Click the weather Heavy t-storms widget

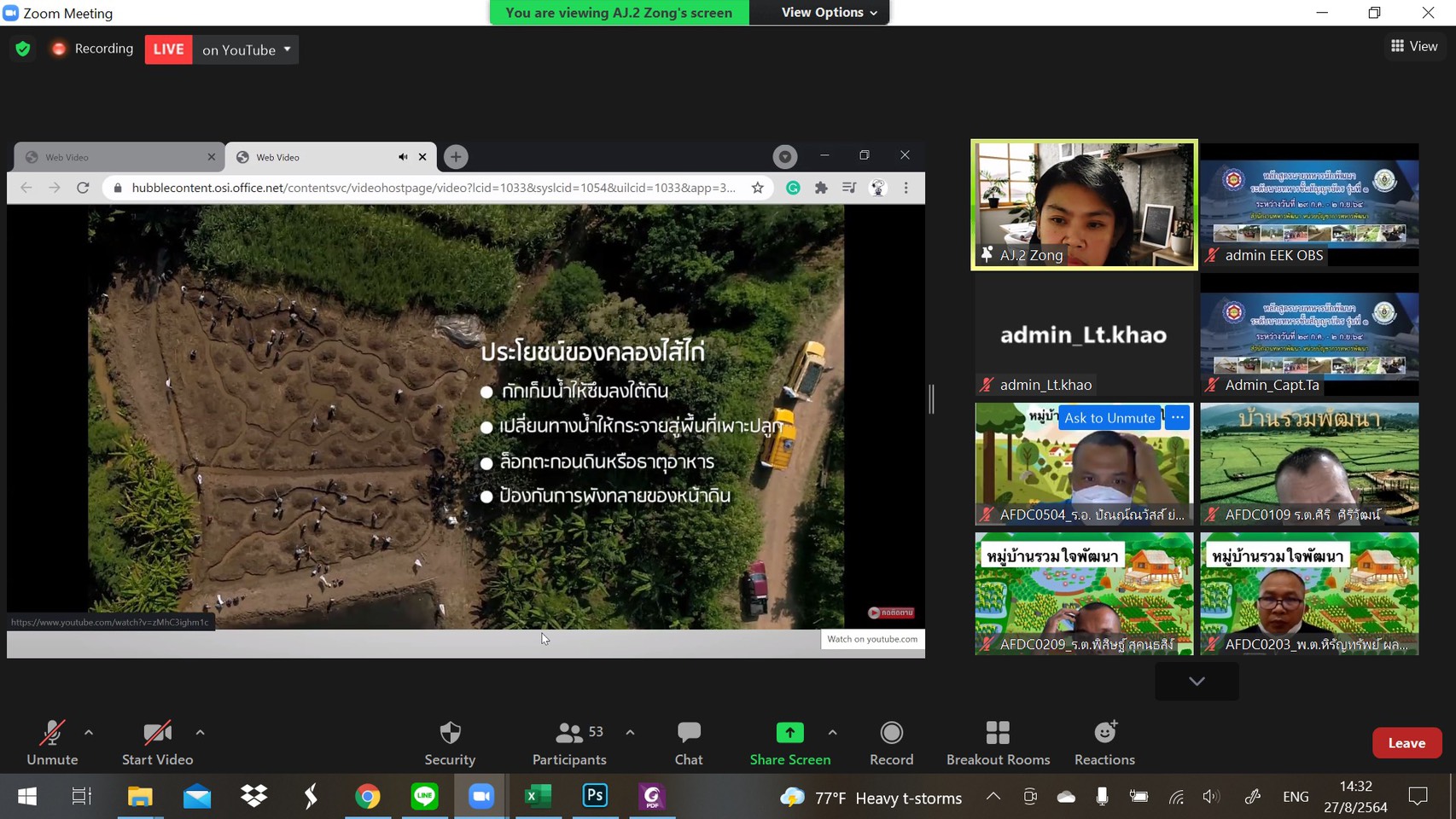click(871, 797)
